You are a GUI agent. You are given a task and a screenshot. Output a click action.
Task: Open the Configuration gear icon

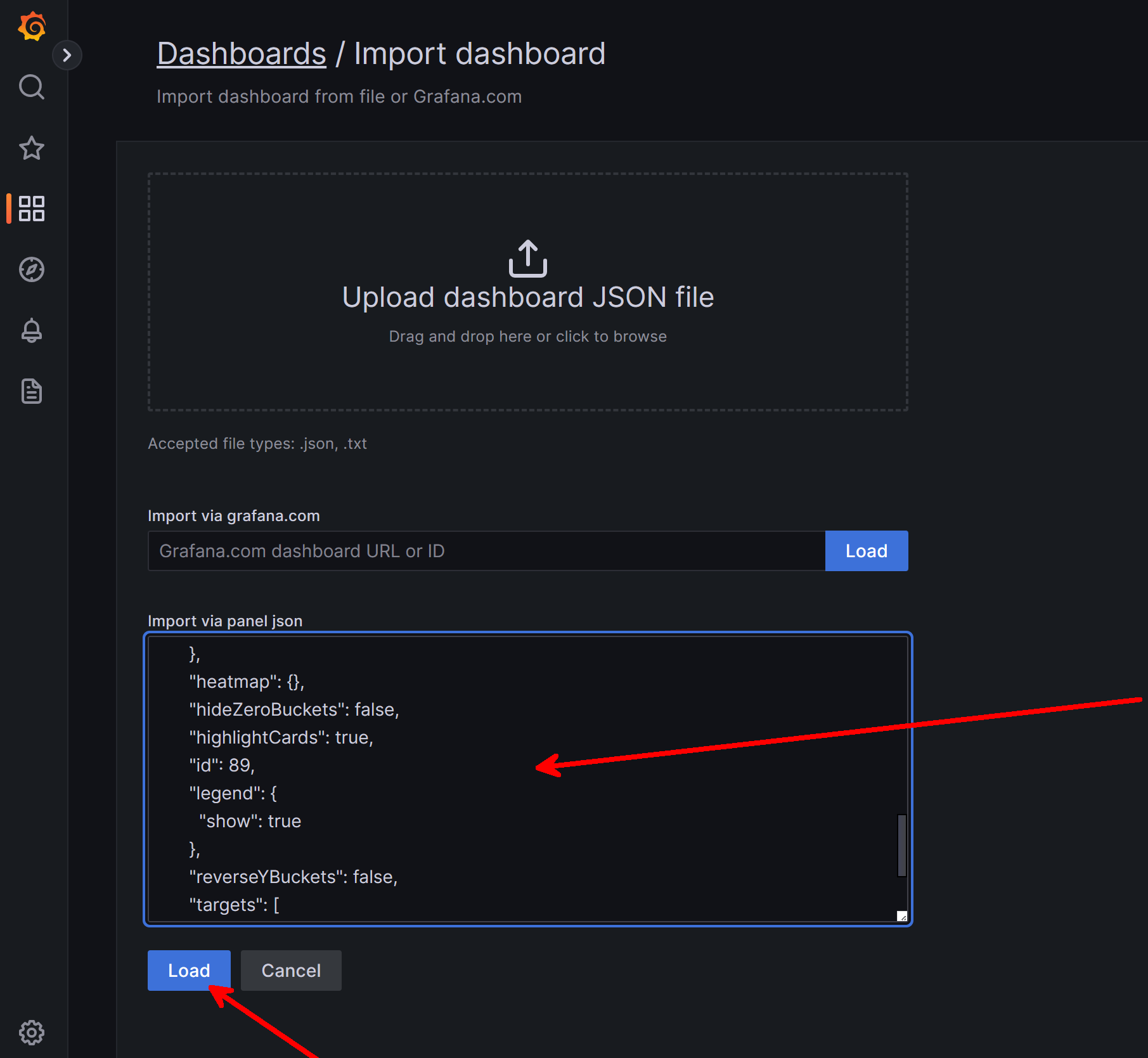pyautogui.click(x=32, y=1033)
